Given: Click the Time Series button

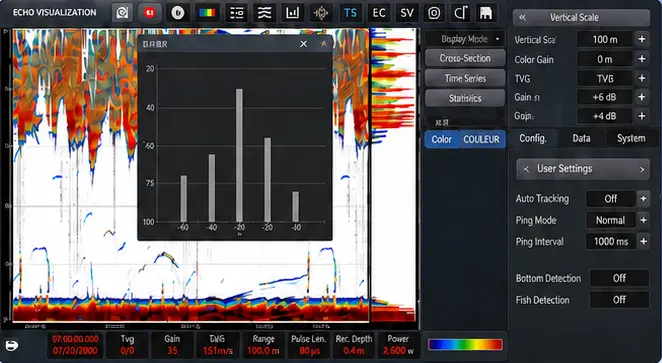Looking at the screenshot, I should 465,78.
